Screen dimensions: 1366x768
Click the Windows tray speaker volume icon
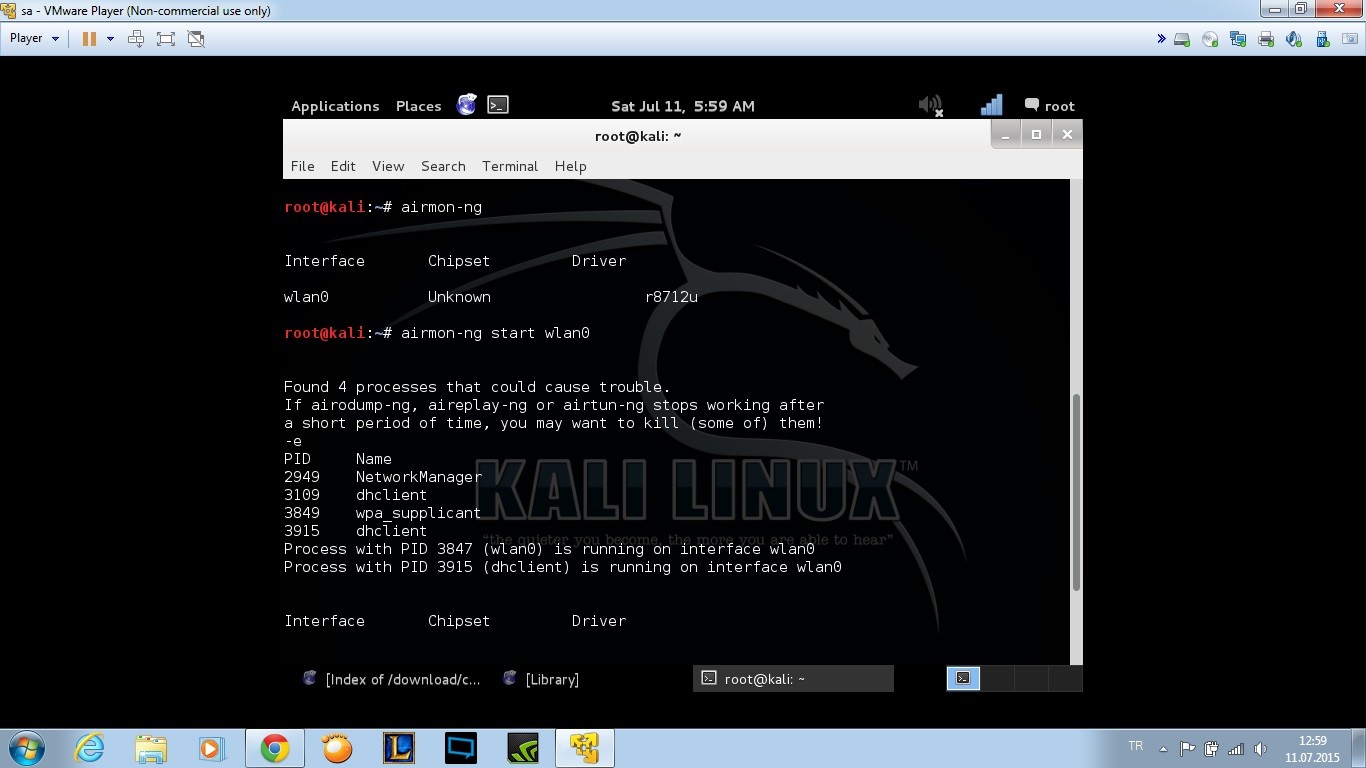tap(1260, 748)
